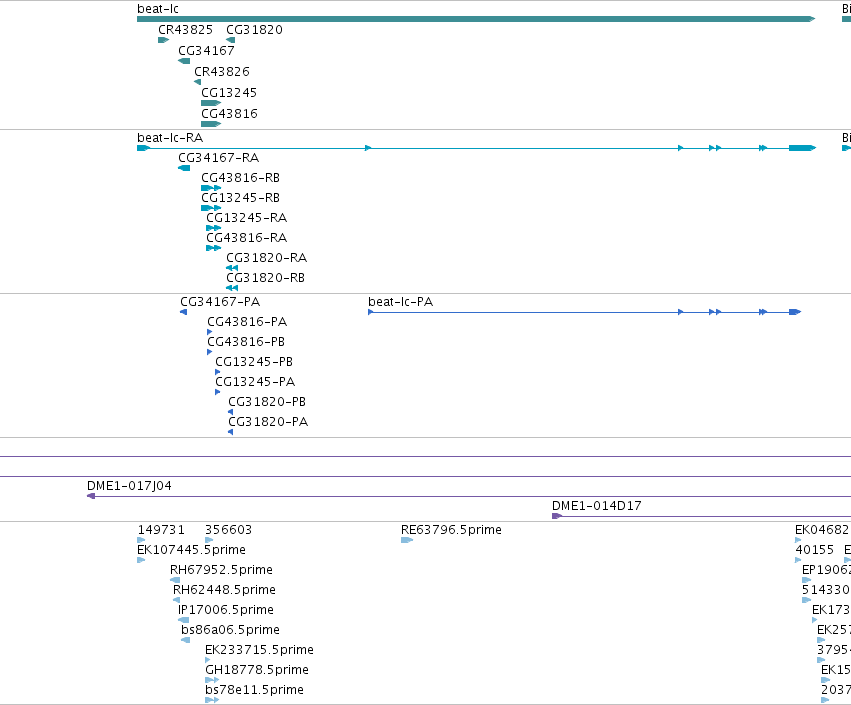
Task: Click the CG43816 gene glyph
Action: pyautogui.click(x=211, y=124)
